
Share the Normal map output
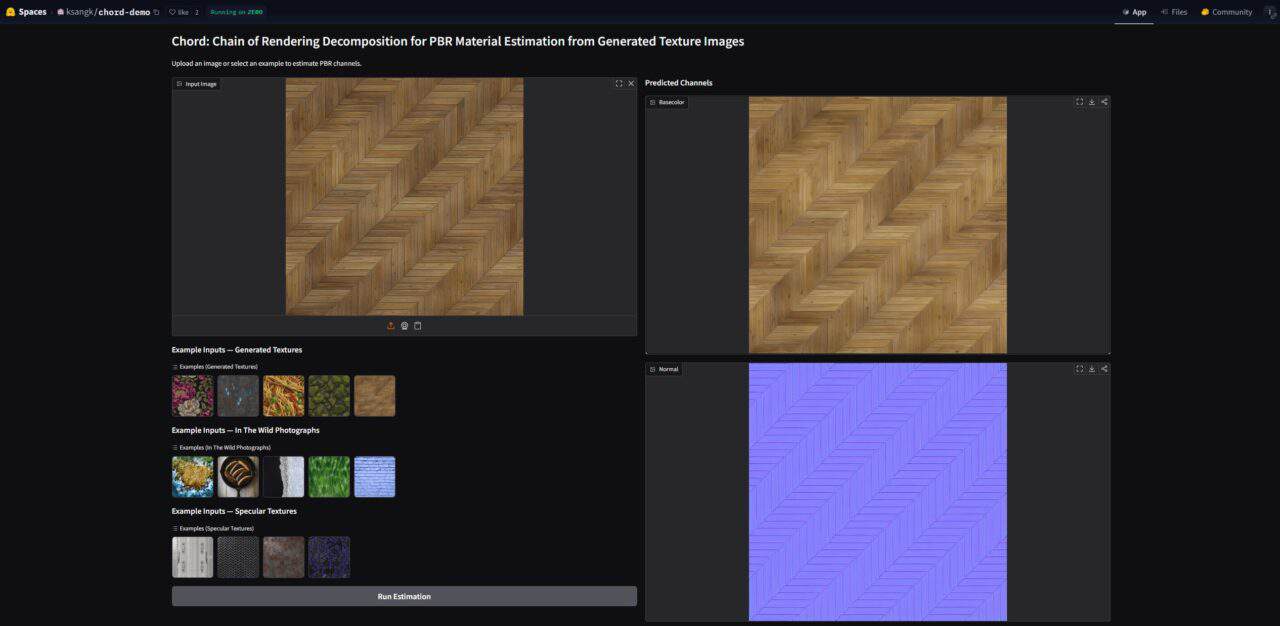[x=1104, y=369]
